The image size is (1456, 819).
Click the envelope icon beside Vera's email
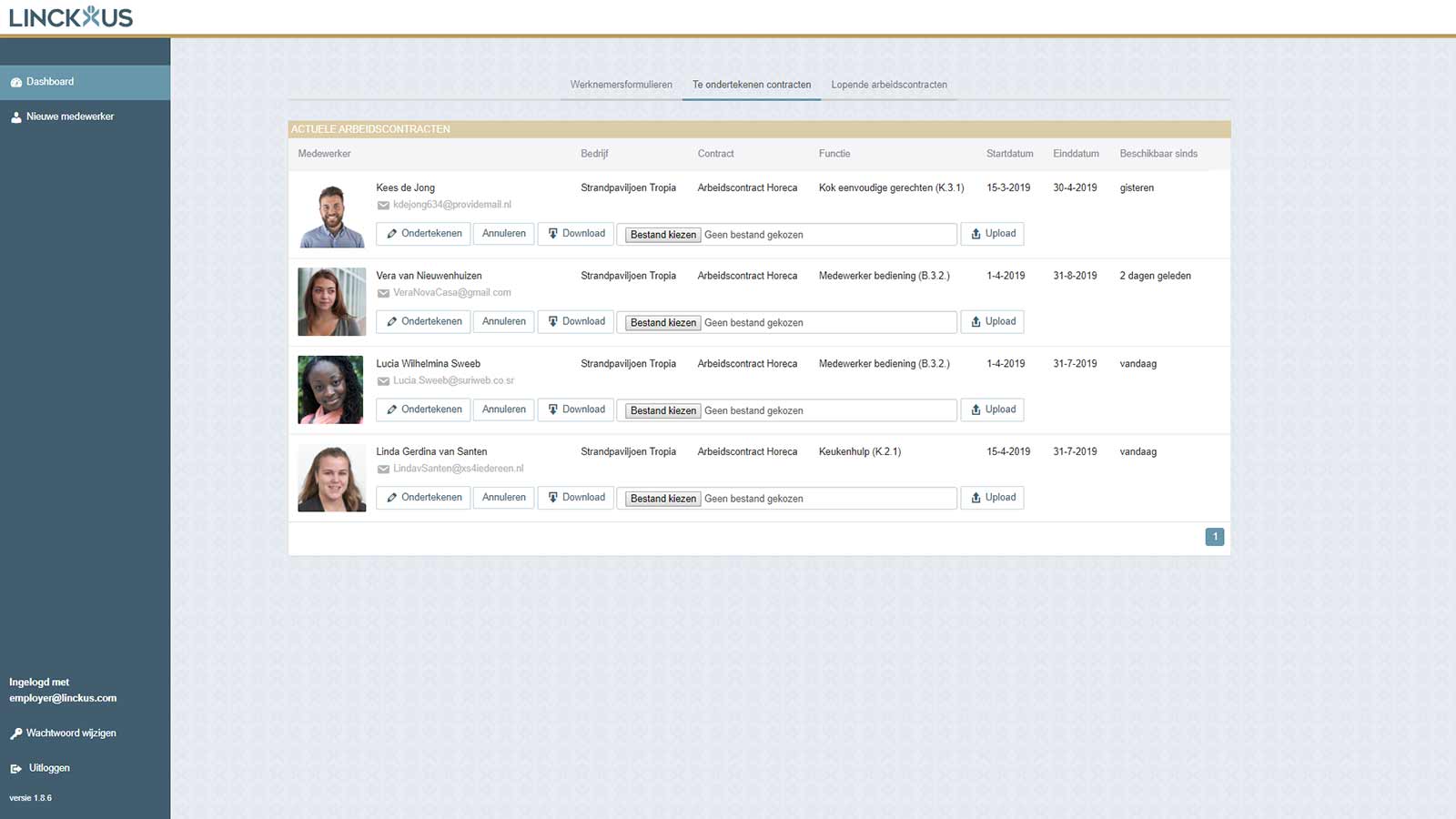pyautogui.click(x=383, y=293)
